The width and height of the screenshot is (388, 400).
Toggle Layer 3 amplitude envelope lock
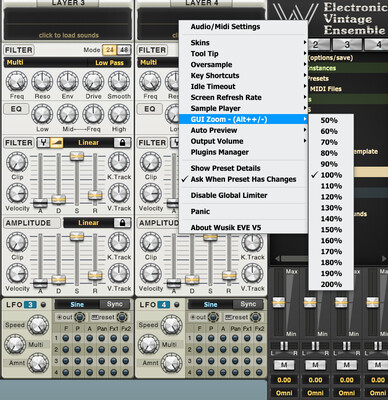[122, 223]
